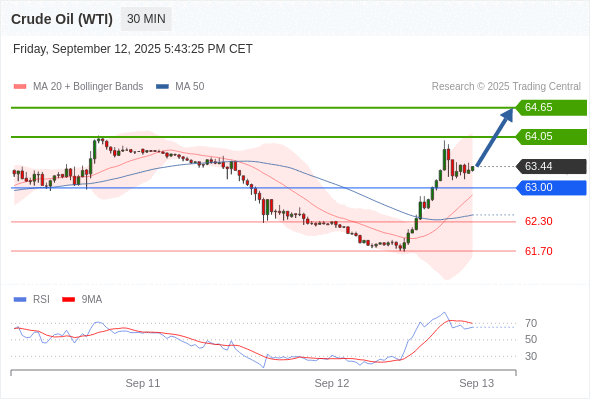
Task: Click the Research © 2025 Trading Central credit
Action: 506,87
